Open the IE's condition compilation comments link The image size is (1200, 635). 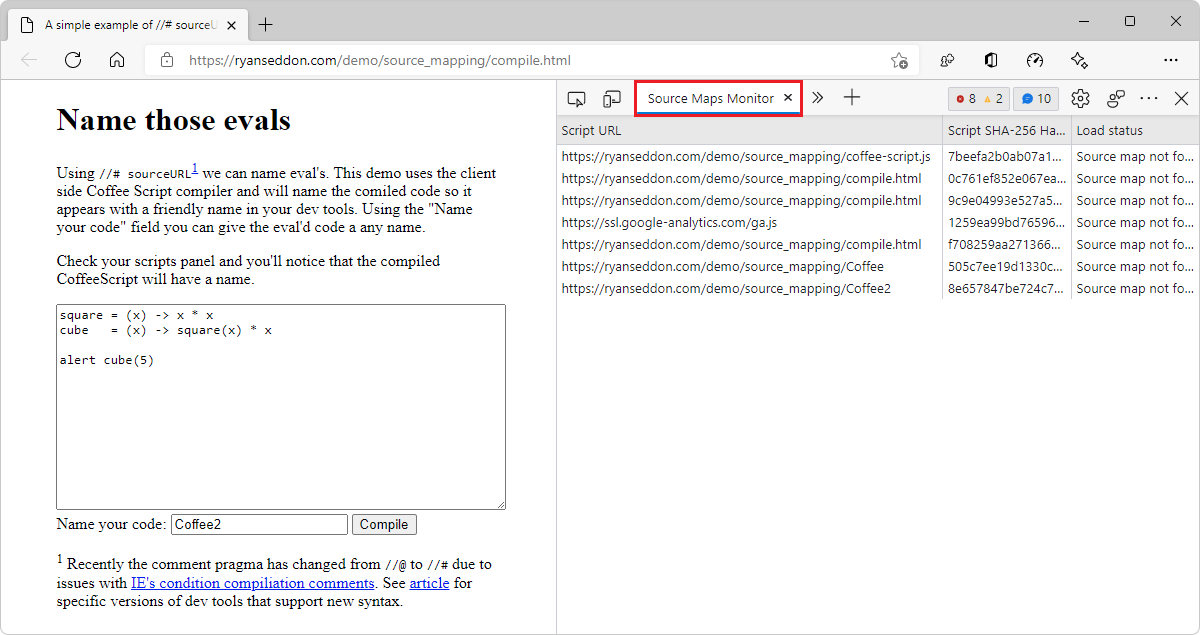point(253,583)
